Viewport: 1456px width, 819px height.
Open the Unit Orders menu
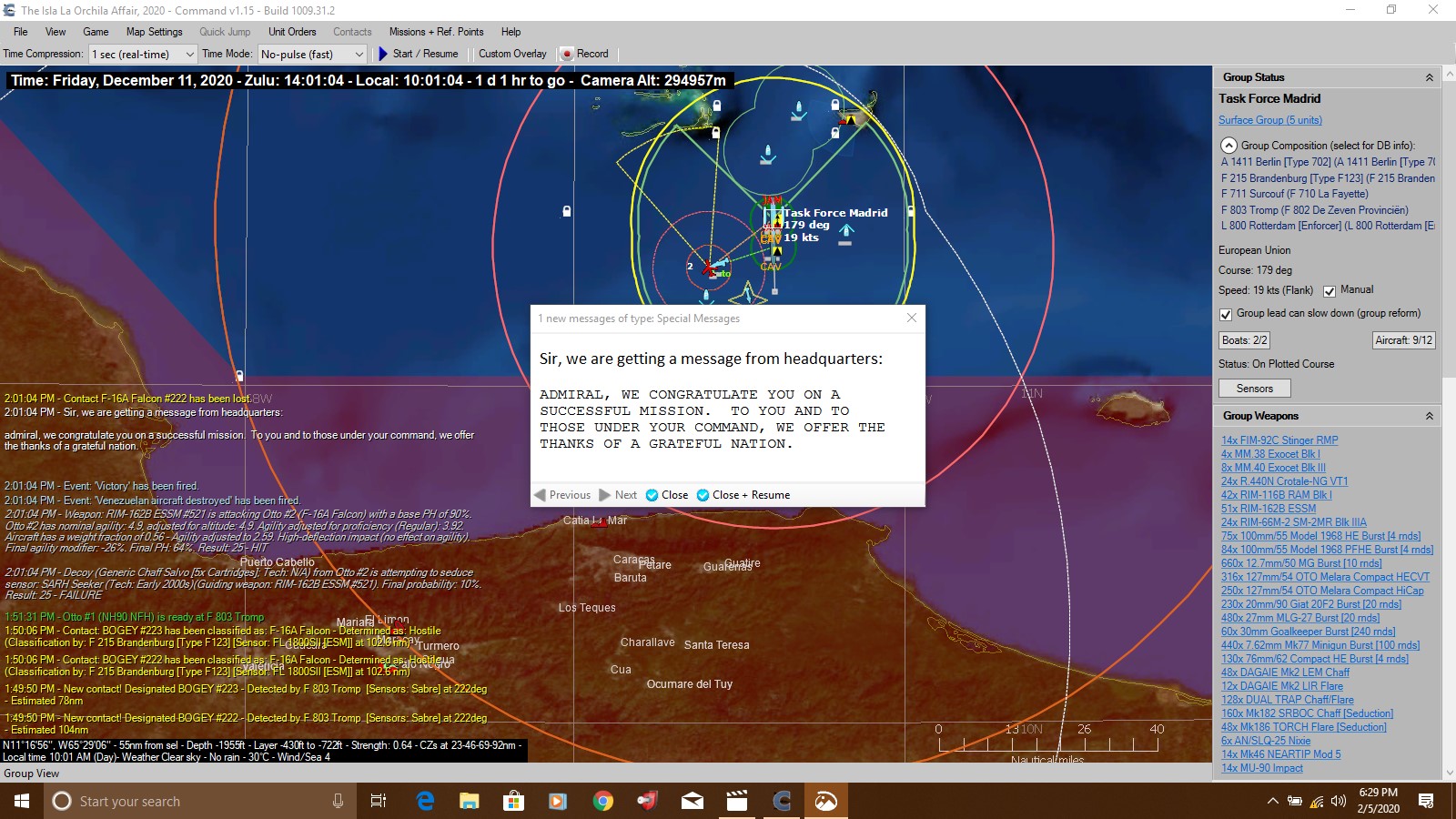[x=292, y=32]
